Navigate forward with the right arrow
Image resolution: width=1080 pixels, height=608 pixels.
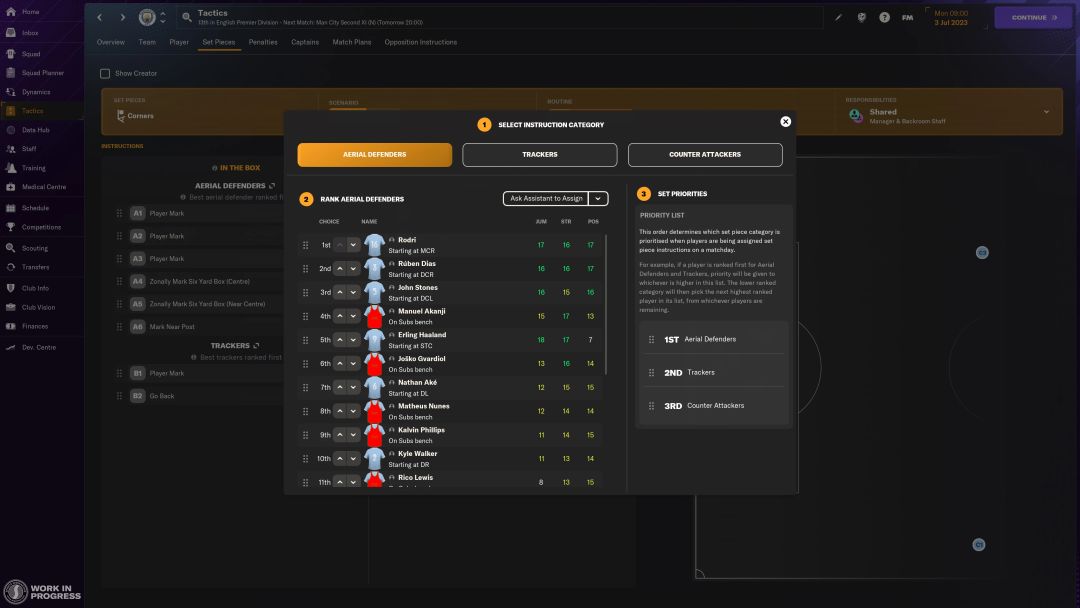point(123,17)
